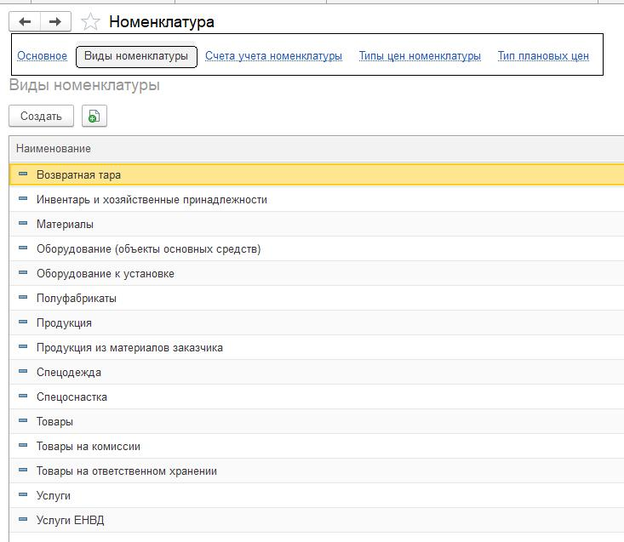Go to Типы цен номенклатуры

[x=419, y=56]
